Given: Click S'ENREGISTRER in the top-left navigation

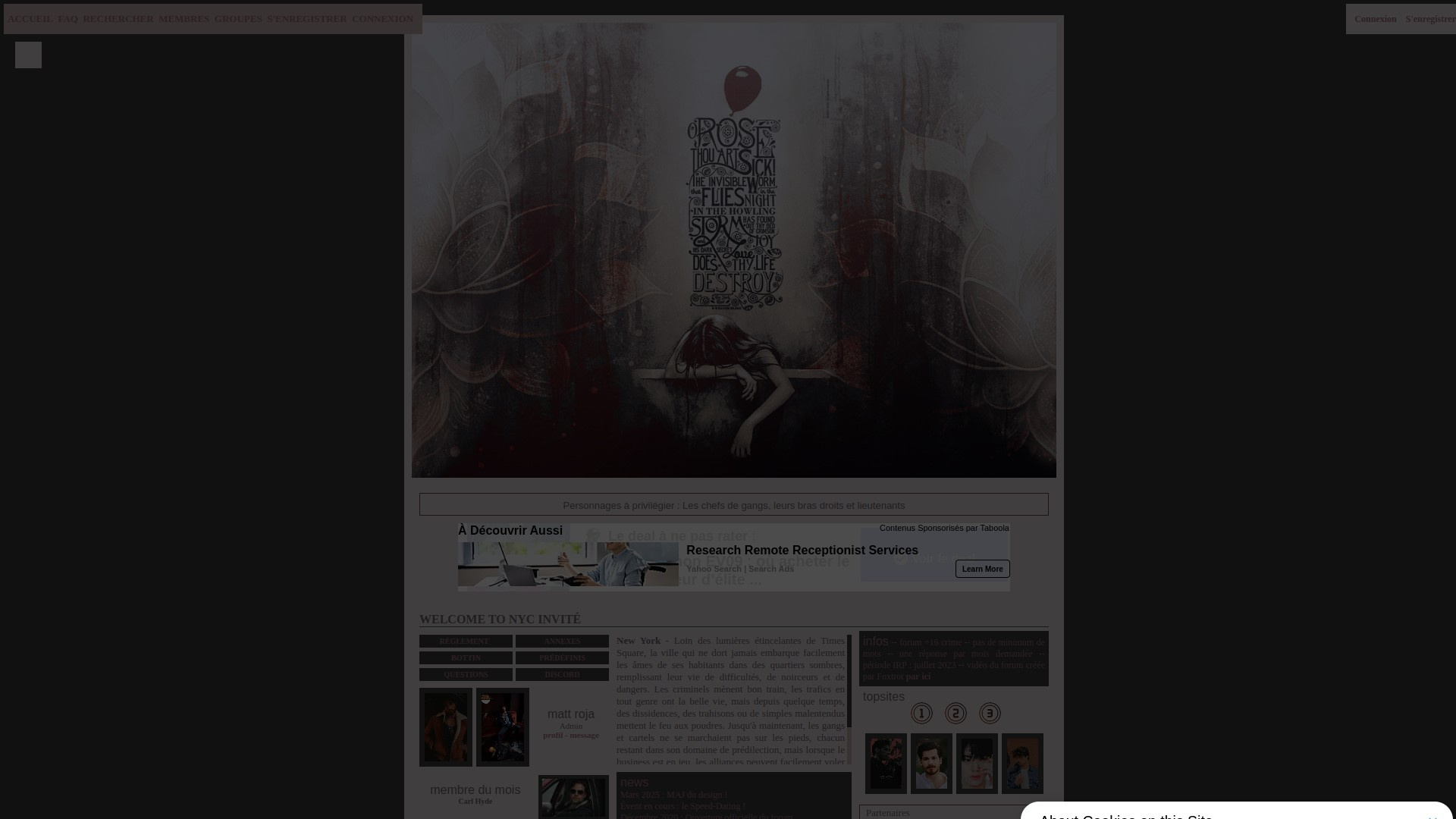Looking at the screenshot, I should [x=307, y=19].
